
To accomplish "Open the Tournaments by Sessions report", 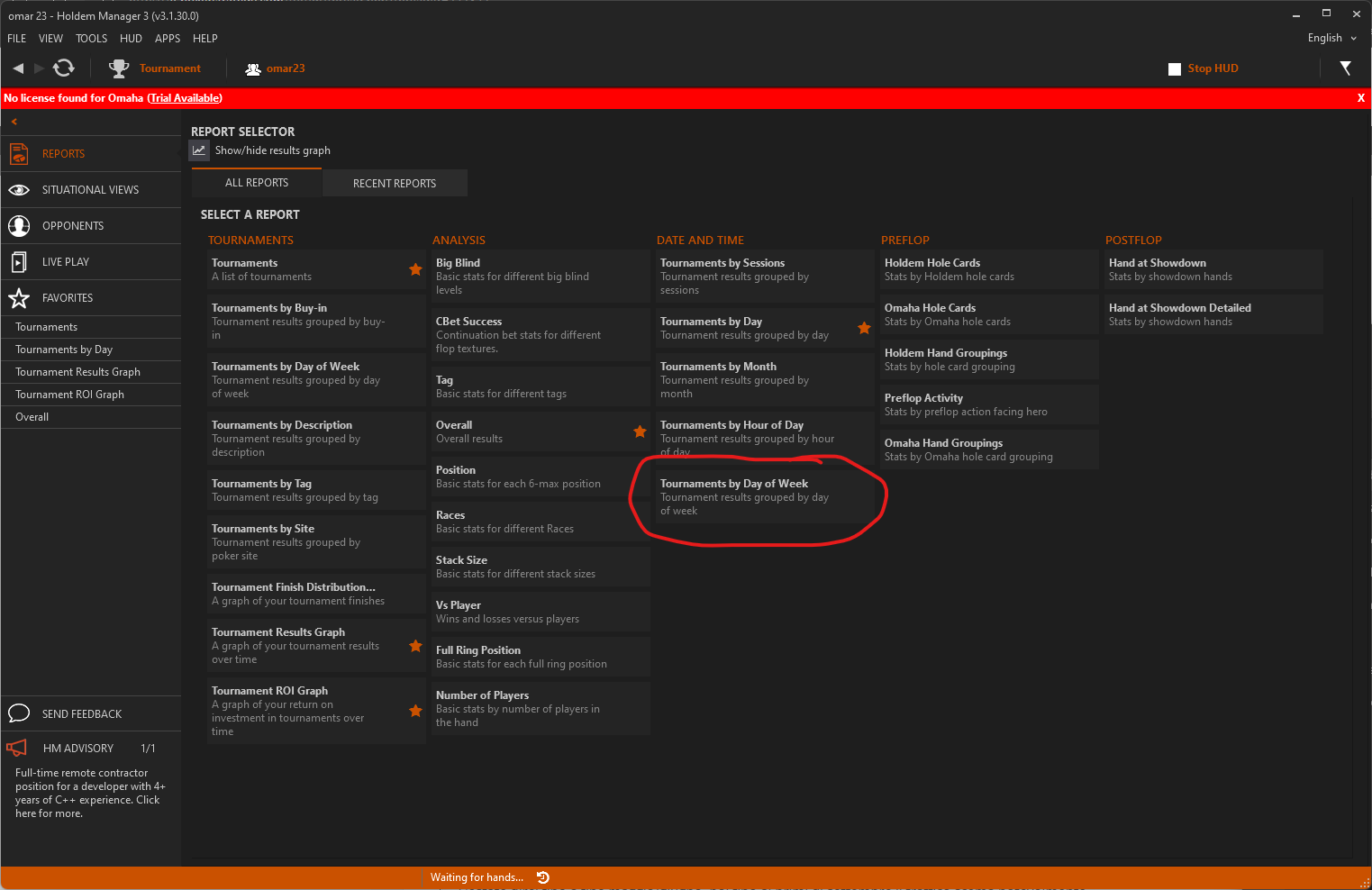I will pyautogui.click(x=765, y=277).
